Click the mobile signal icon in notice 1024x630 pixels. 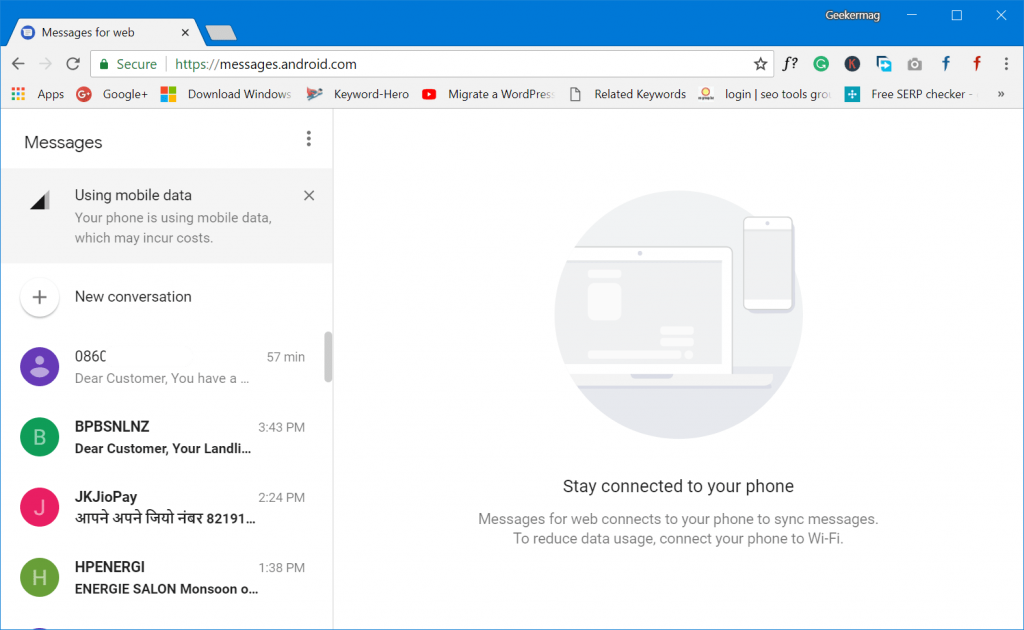(x=40, y=200)
